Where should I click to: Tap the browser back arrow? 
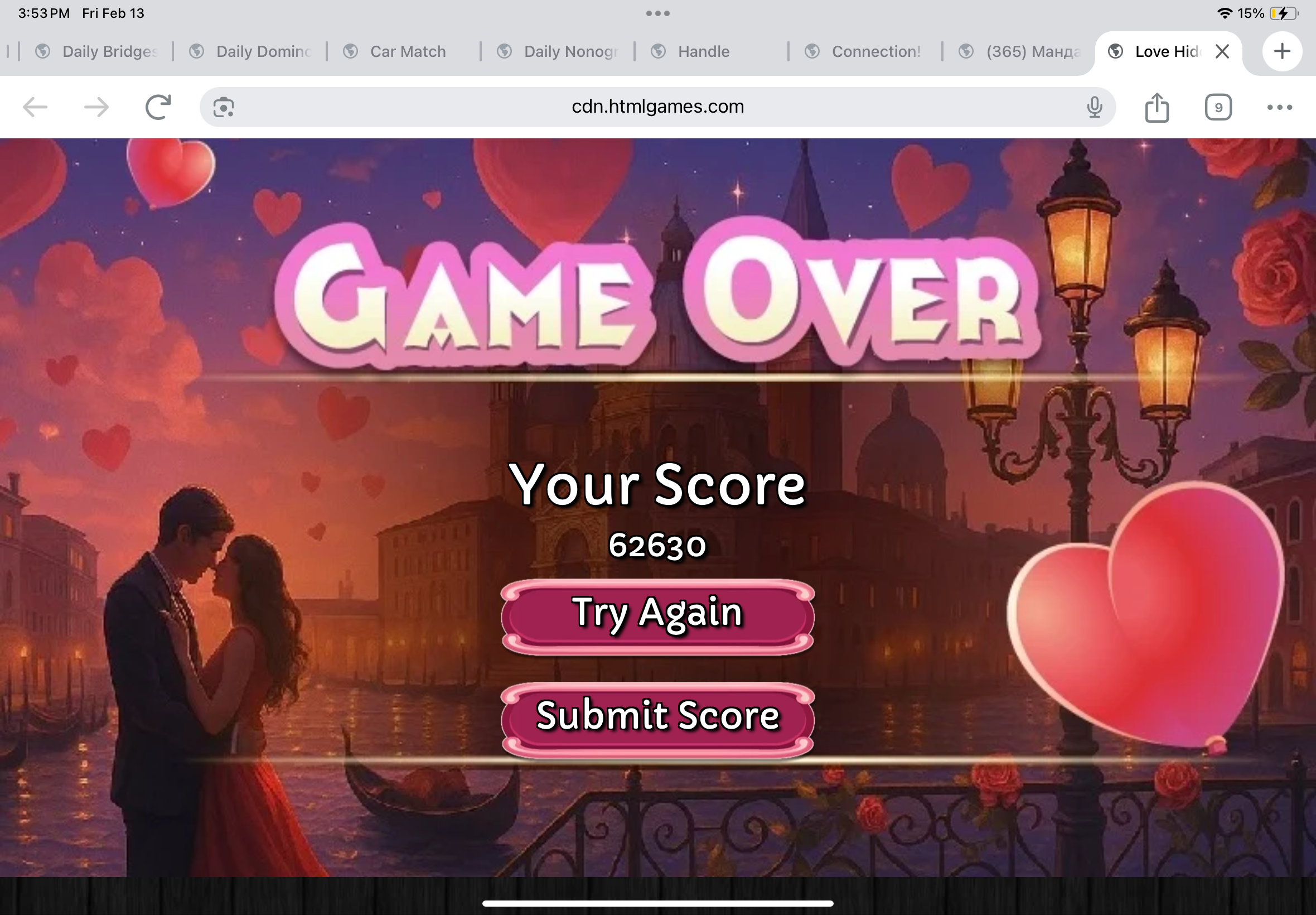pos(35,107)
